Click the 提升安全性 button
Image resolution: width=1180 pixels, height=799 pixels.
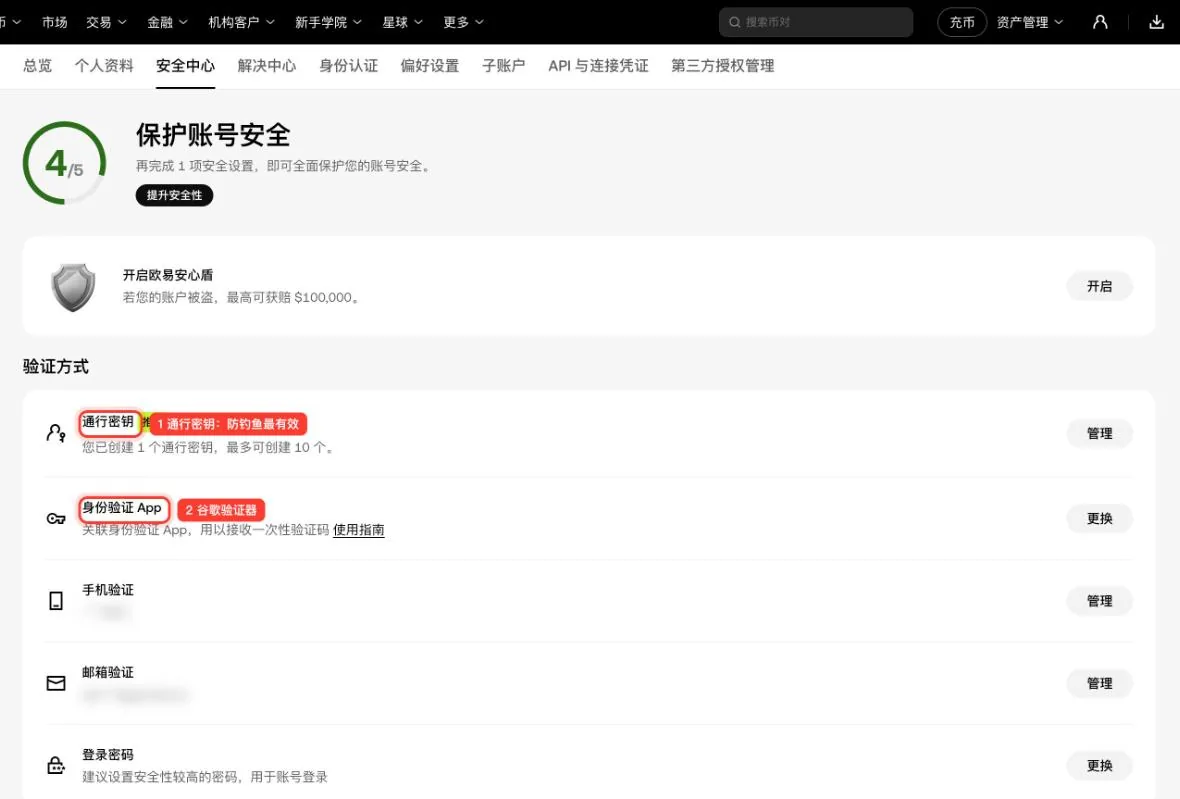(x=174, y=195)
